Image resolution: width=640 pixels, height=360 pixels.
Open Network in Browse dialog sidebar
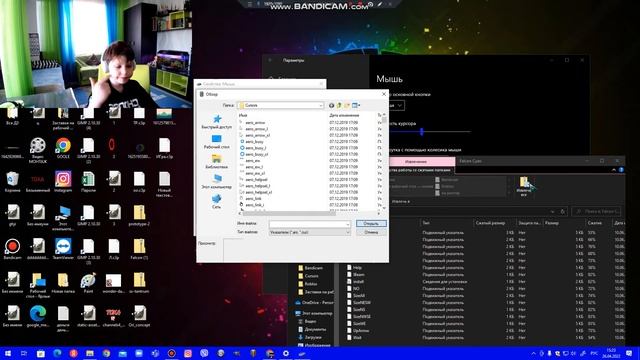point(216,201)
